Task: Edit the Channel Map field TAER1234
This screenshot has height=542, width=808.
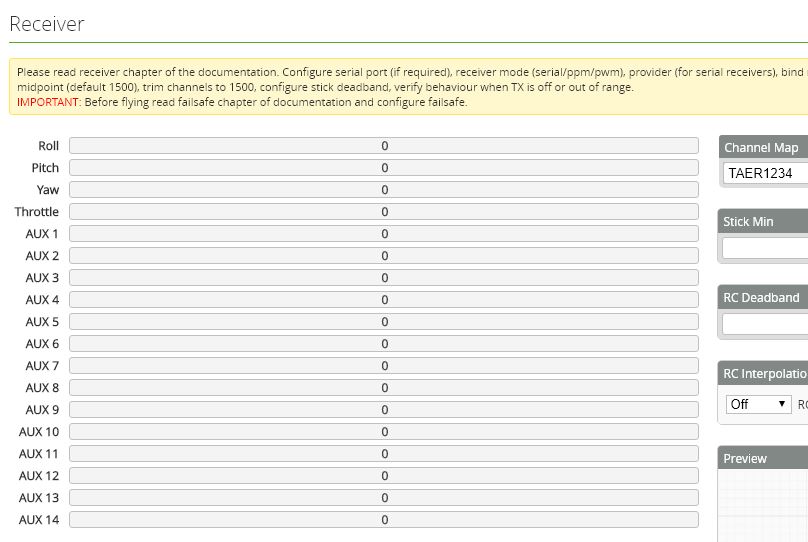Action: (765, 173)
